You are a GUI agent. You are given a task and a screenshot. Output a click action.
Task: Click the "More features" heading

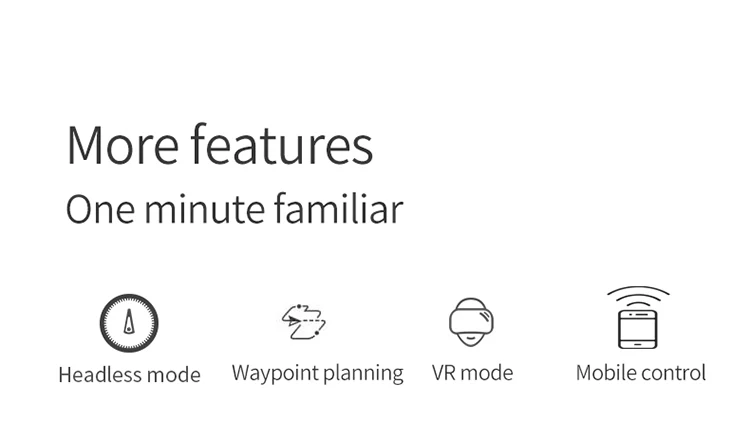click(220, 144)
